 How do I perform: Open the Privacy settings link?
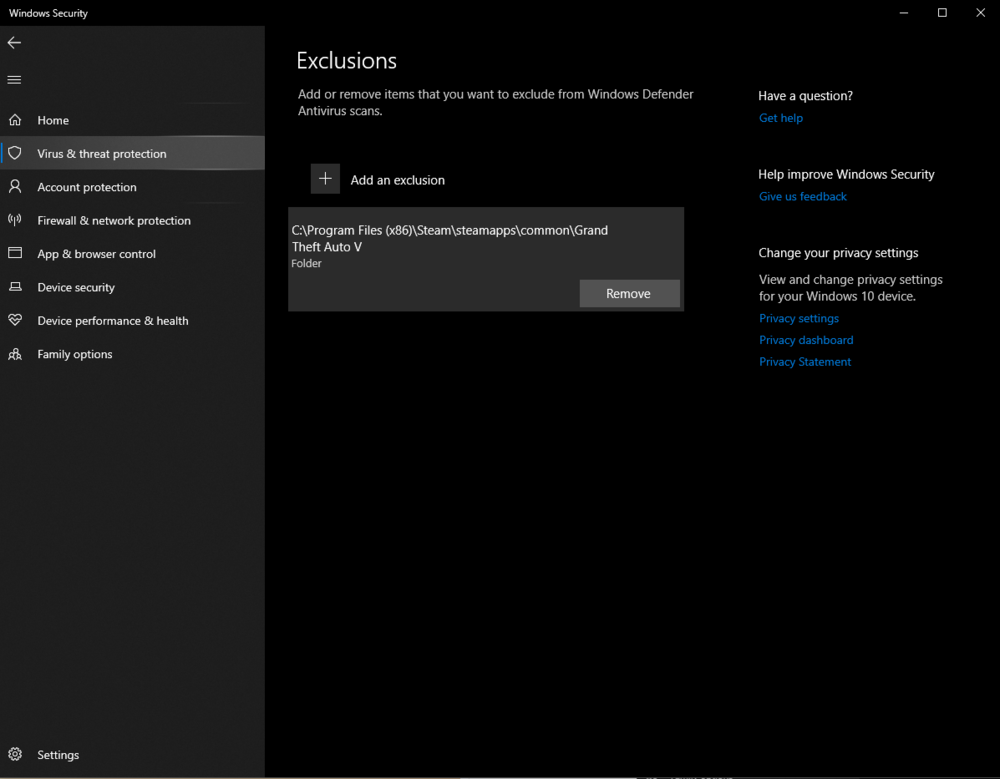coord(798,319)
